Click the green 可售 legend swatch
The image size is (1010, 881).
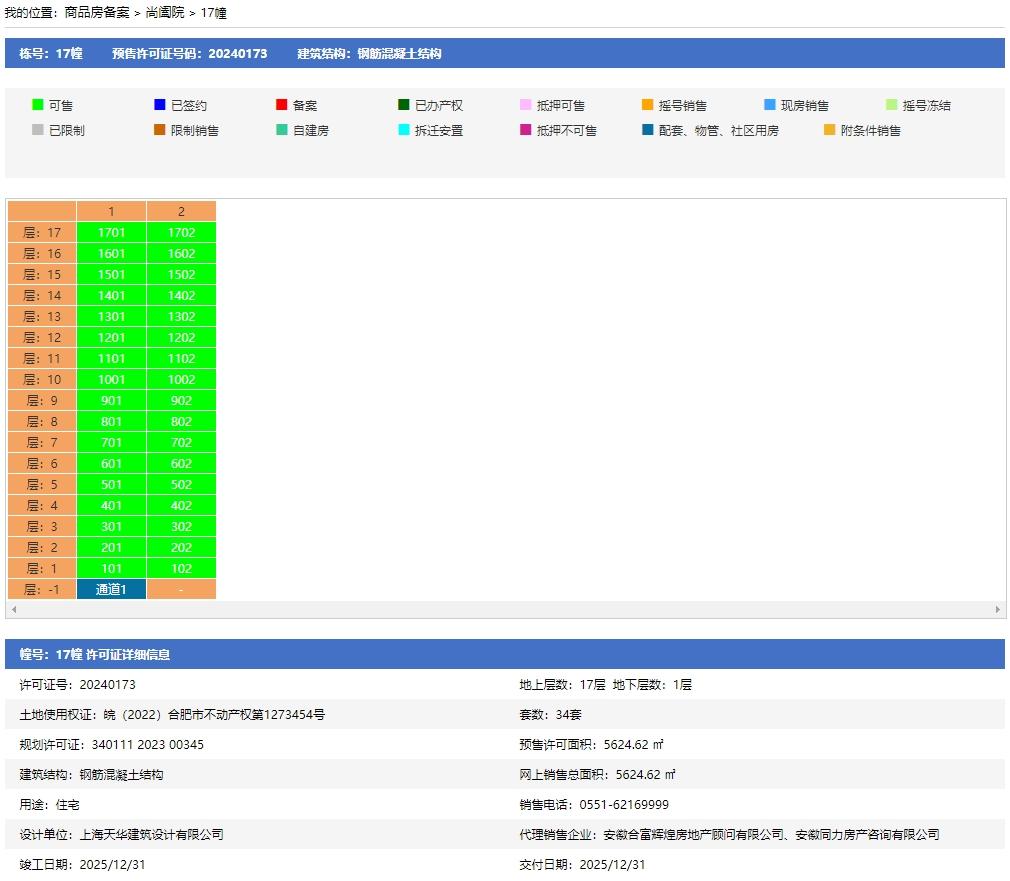(38, 105)
